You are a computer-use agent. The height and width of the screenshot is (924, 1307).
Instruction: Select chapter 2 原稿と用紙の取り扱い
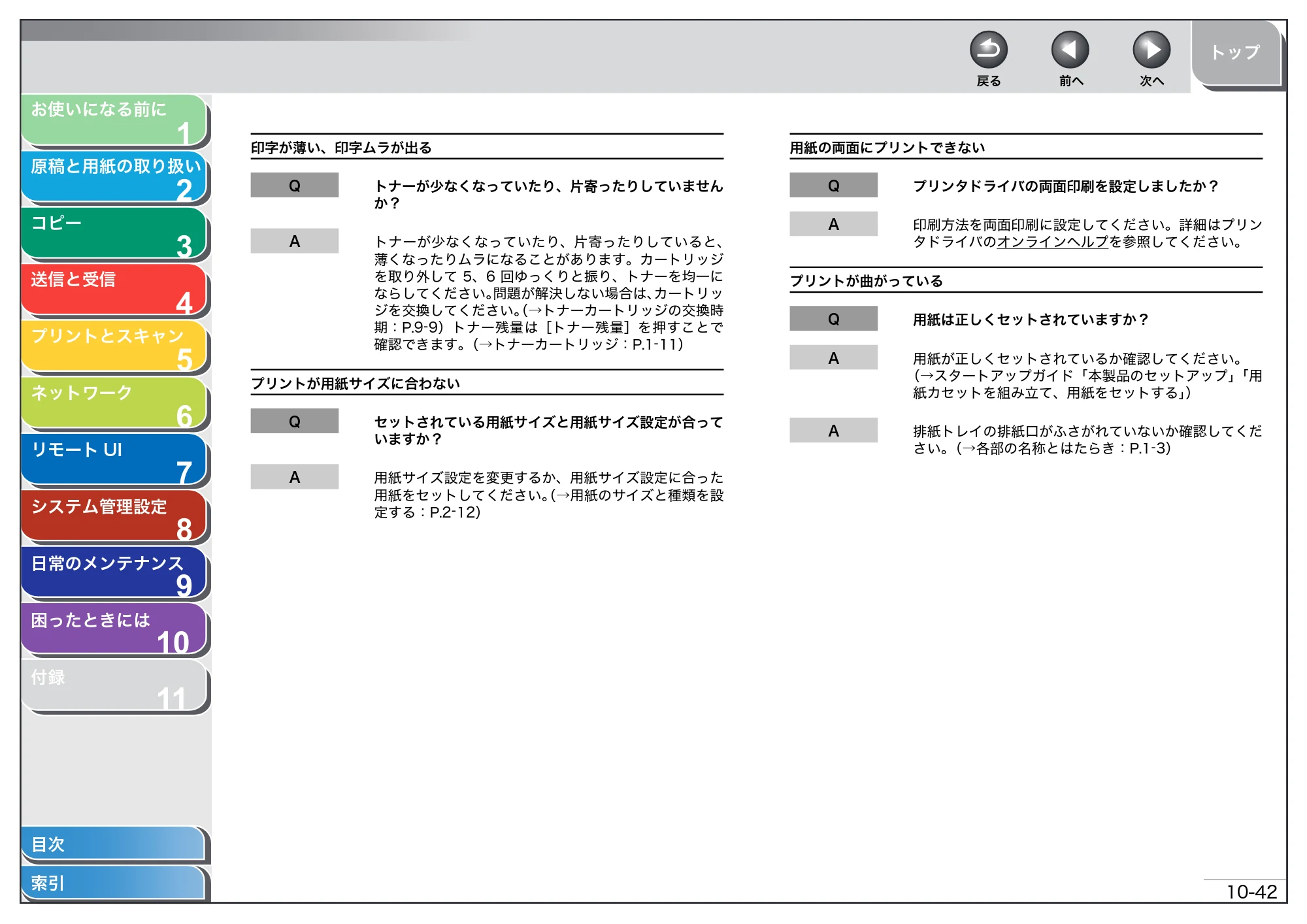pos(114,176)
